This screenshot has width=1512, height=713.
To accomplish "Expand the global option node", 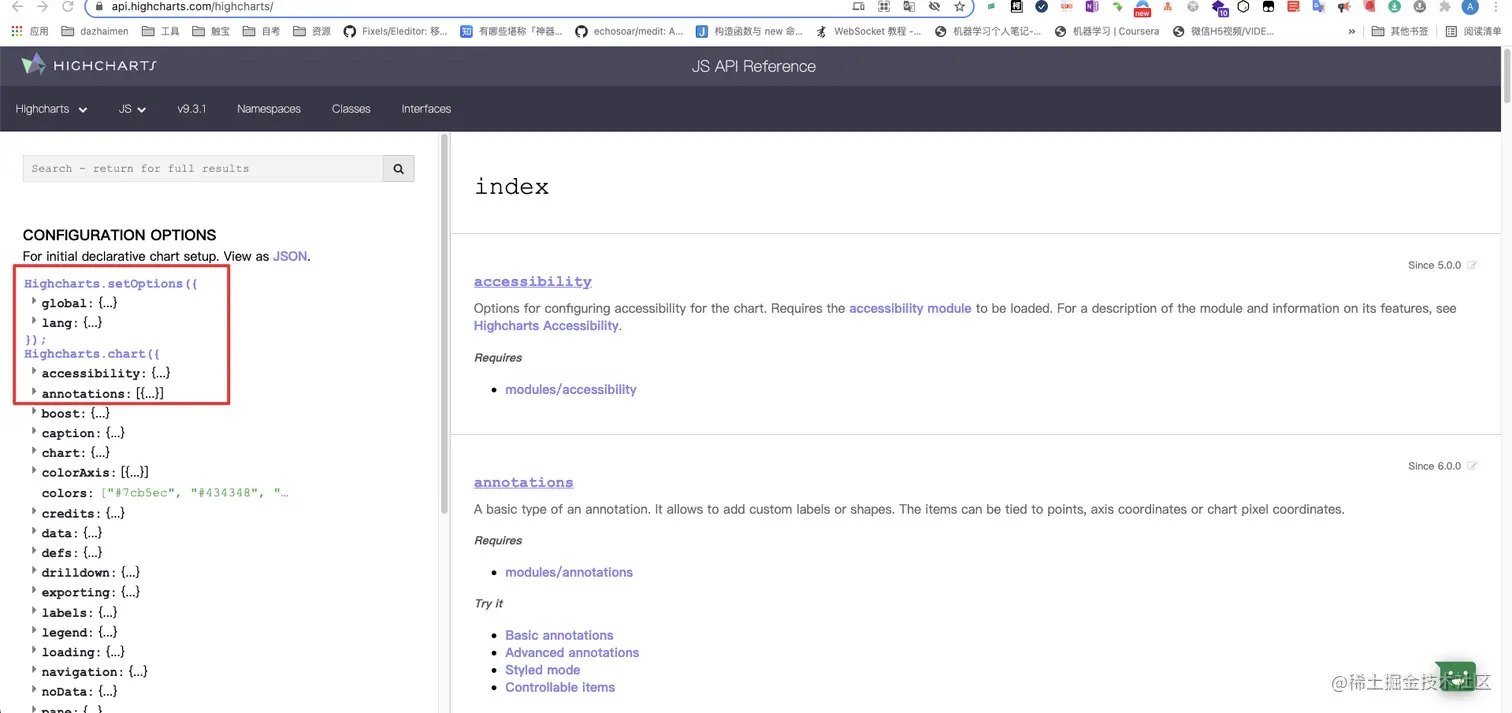I will pyautogui.click(x=34, y=302).
